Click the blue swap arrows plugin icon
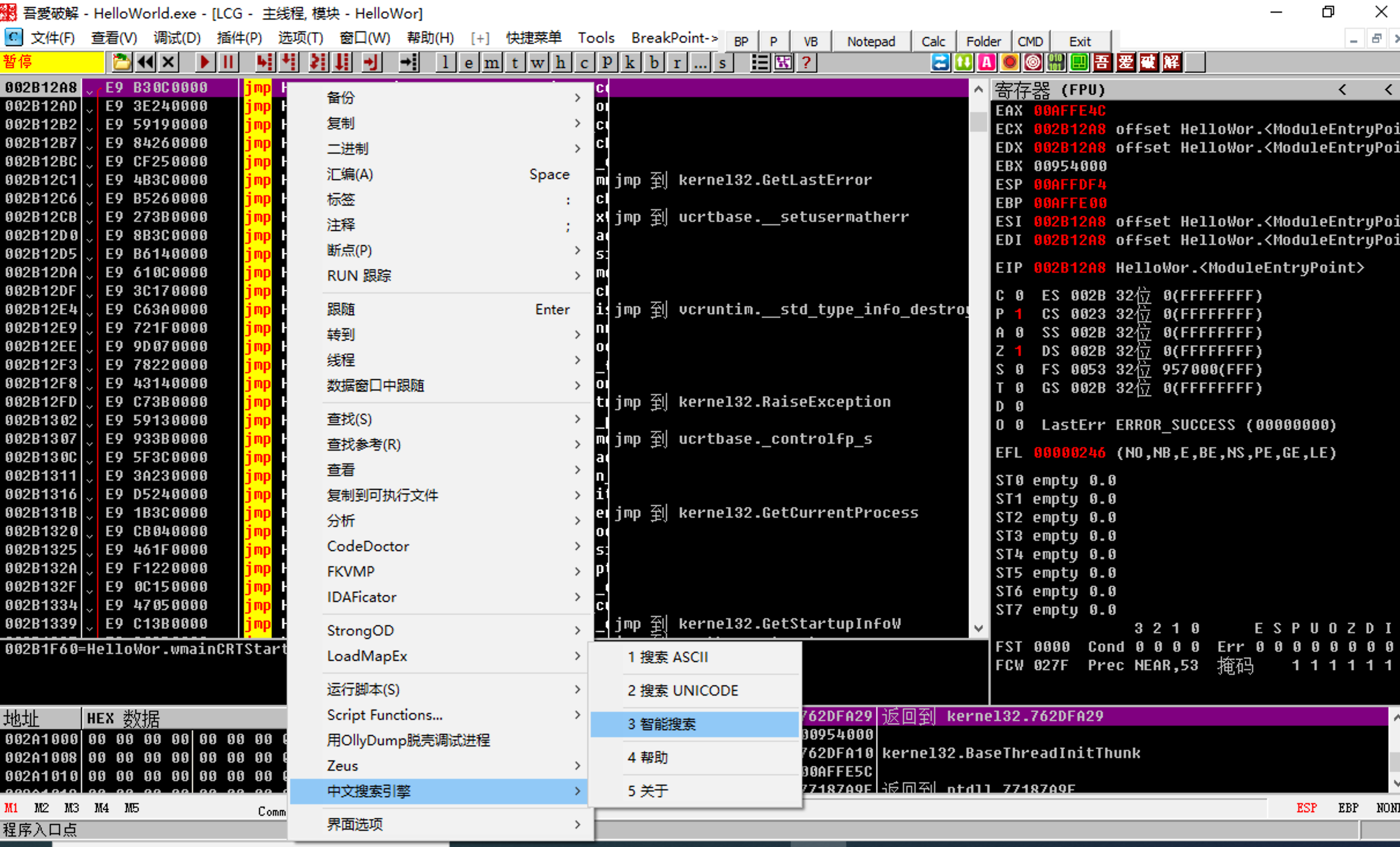1400x847 pixels. pyautogui.click(x=940, y=62)
